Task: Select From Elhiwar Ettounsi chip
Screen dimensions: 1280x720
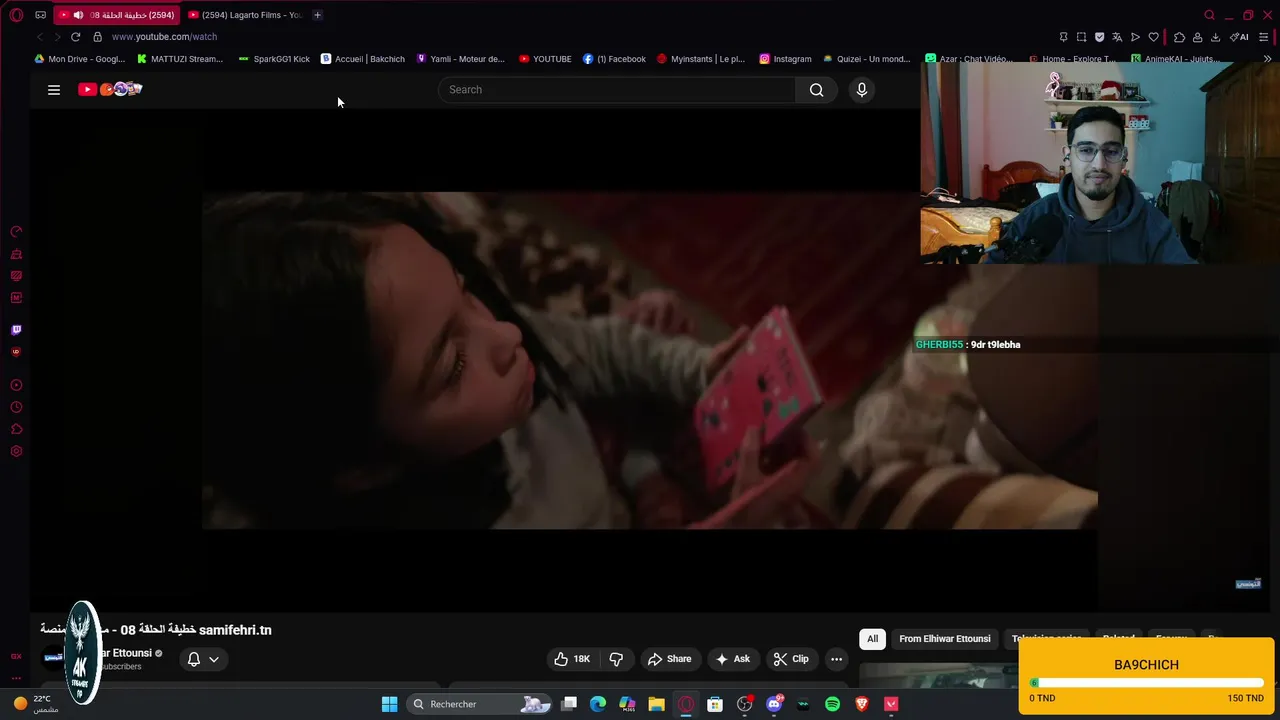Action: point(945,639)
